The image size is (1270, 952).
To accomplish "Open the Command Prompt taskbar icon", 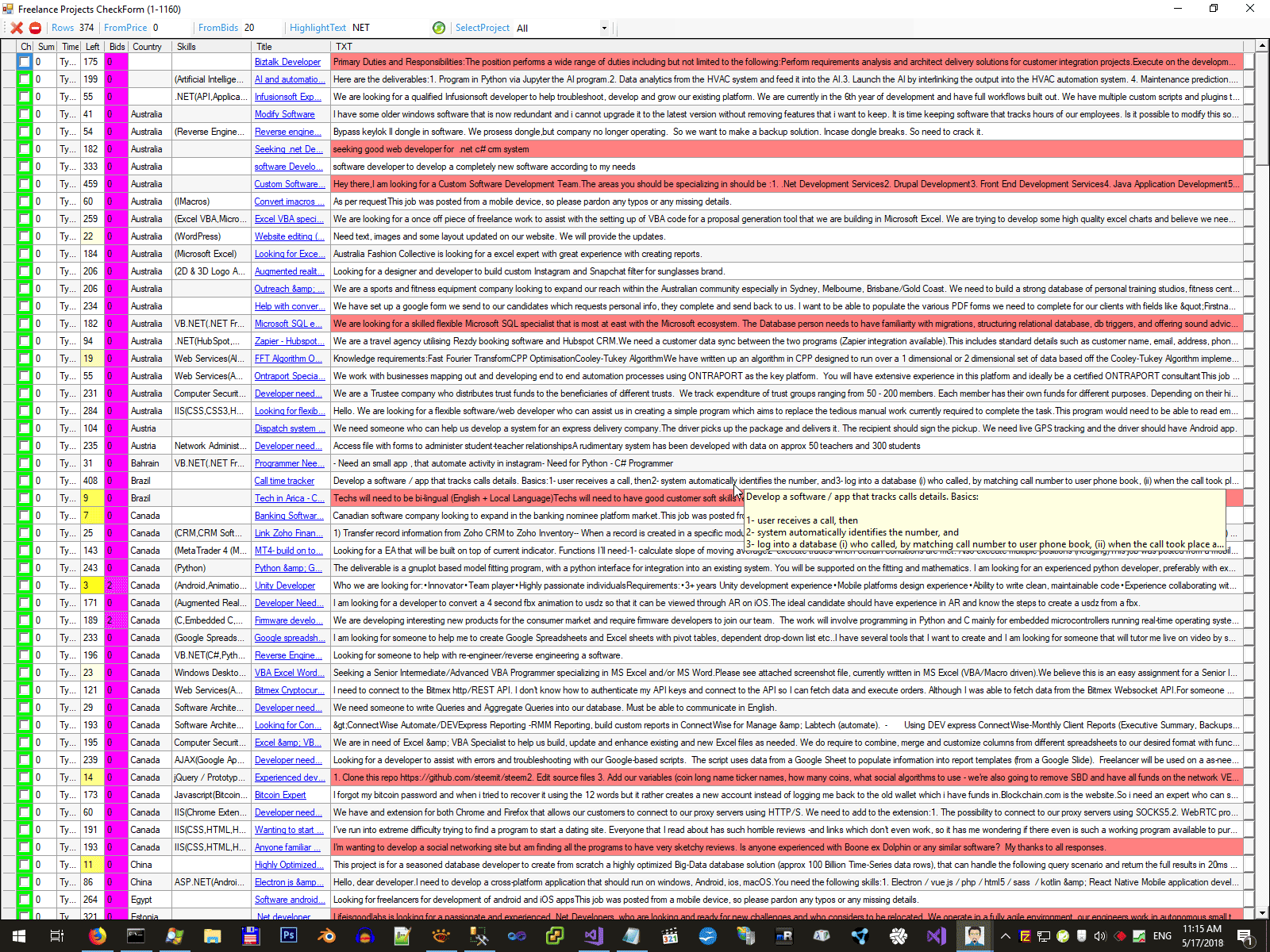I will [x=136, y=936].
